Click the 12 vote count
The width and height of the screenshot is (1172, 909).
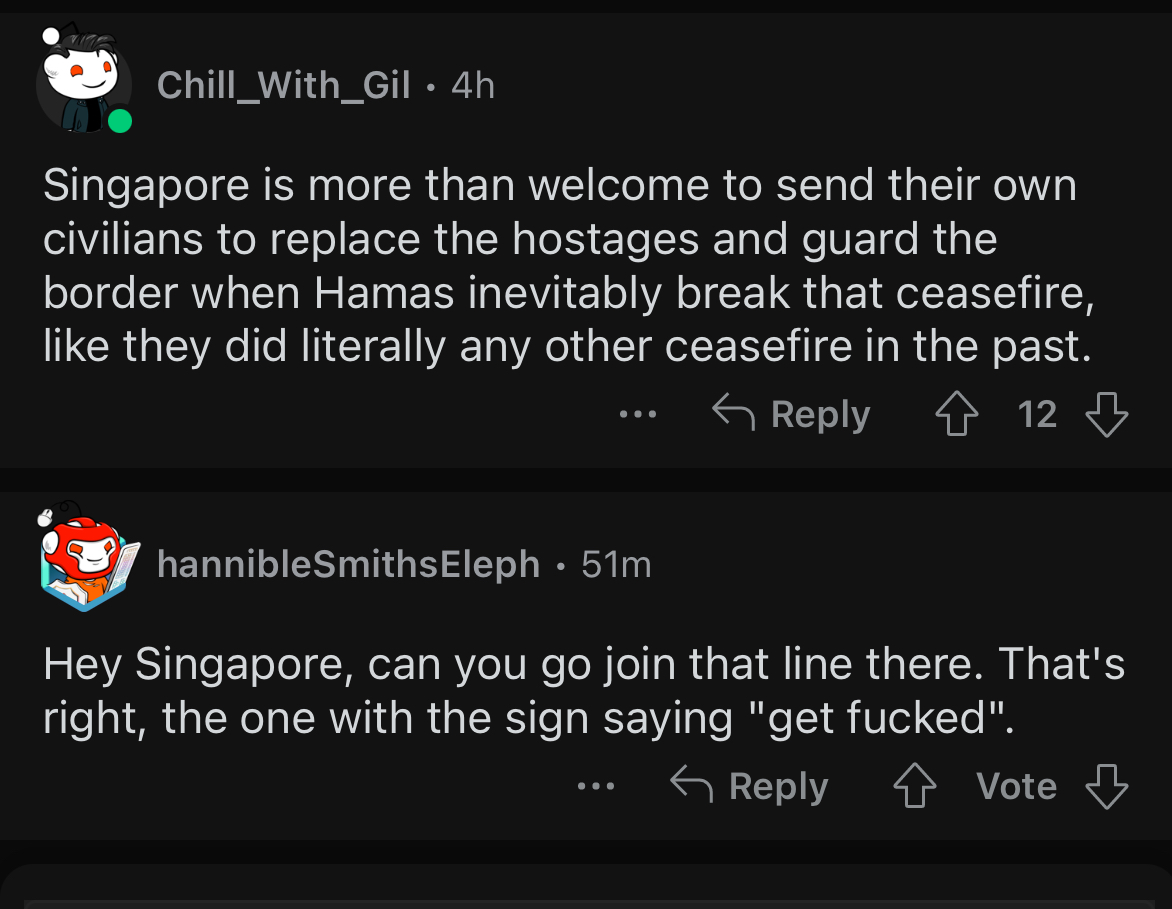tap(1037, 414)
